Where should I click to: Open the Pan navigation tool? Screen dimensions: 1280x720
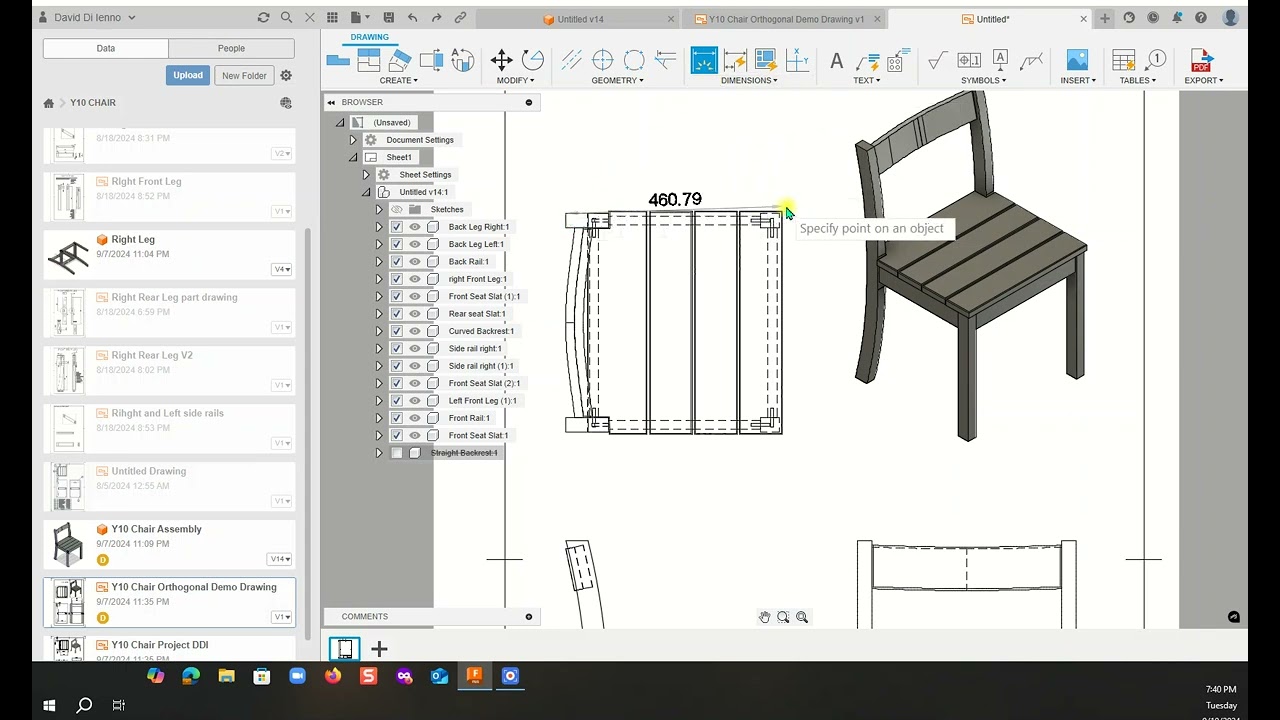(x=764, y=617)
